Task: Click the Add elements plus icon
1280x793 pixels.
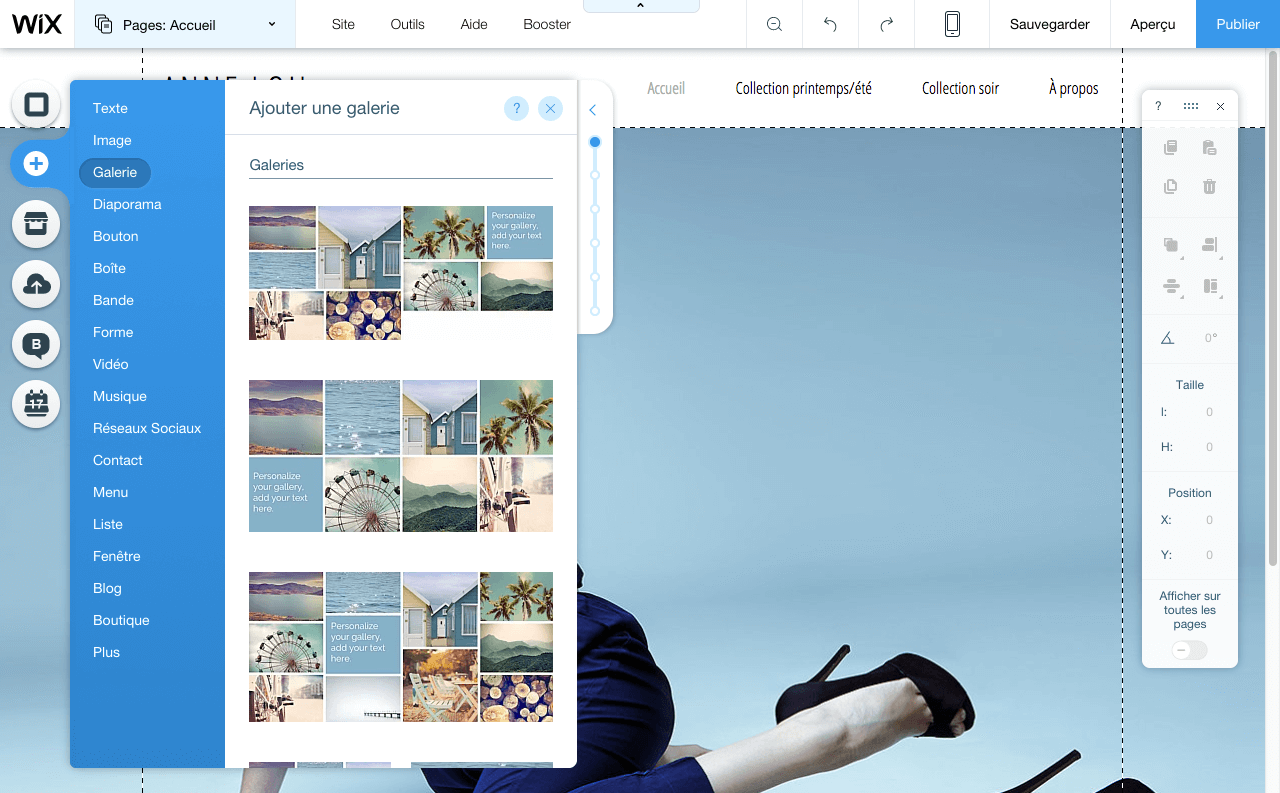Action: pos(36,163)
